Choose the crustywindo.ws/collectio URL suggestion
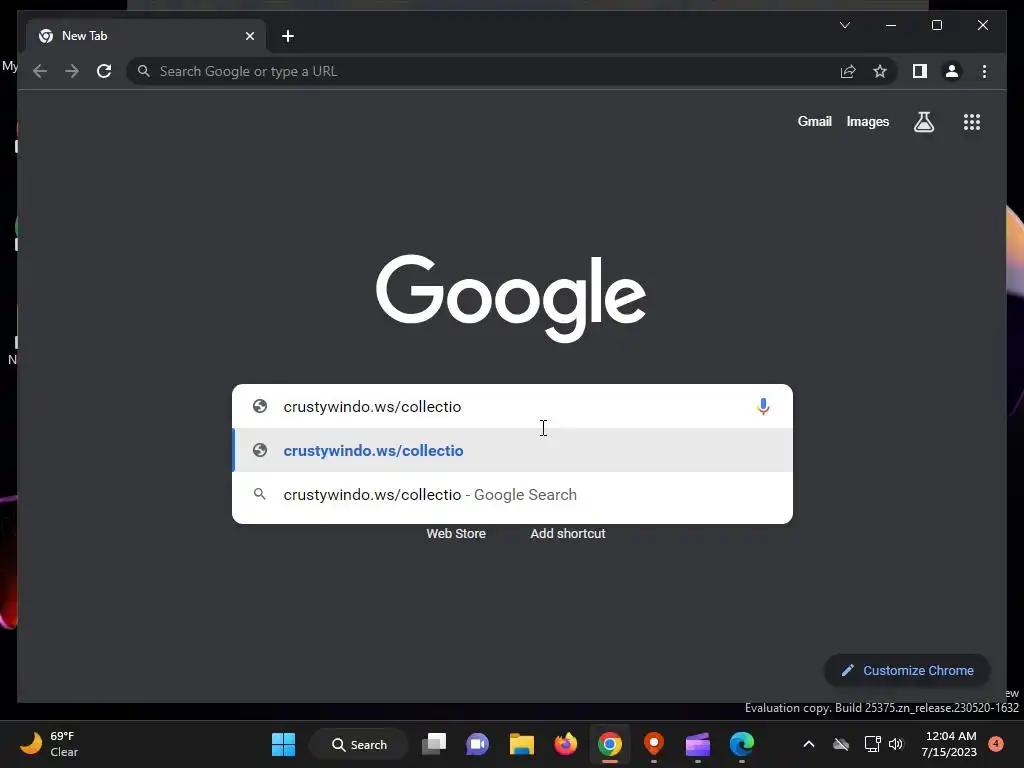The height and width of the screenshot is (768, 1024). click(513, 450)
